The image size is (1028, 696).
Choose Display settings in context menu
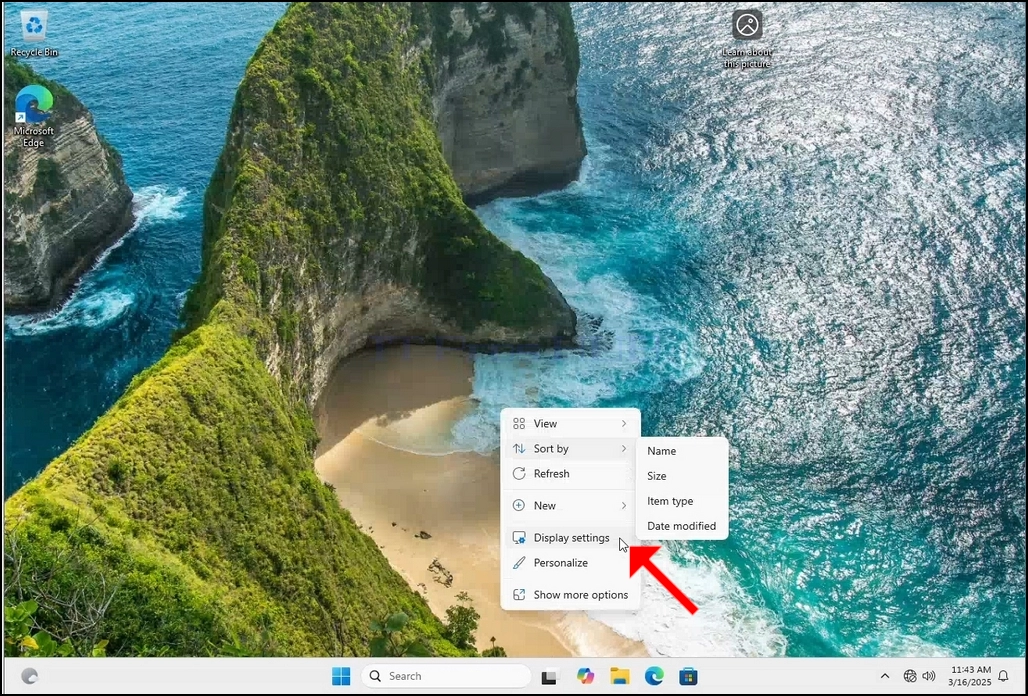click(570, 537)
